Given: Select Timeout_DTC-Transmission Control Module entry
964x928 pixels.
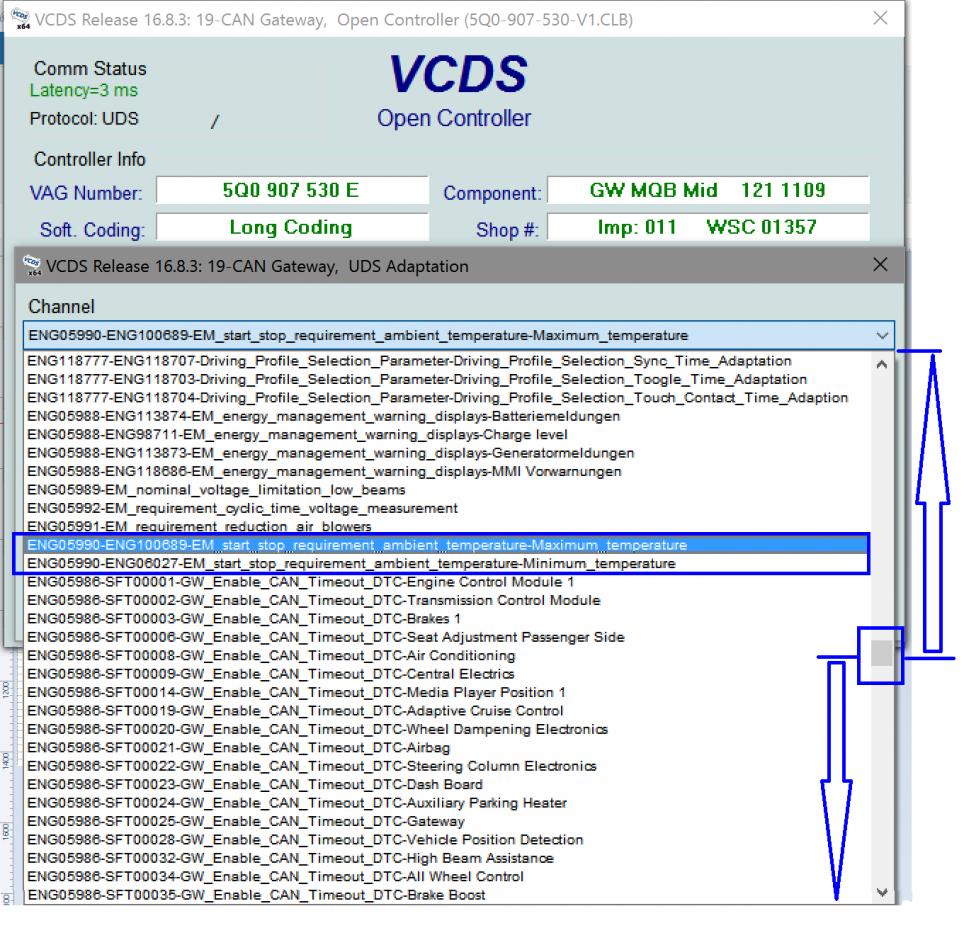Looking at the screenshot, I should coord(448,600).
